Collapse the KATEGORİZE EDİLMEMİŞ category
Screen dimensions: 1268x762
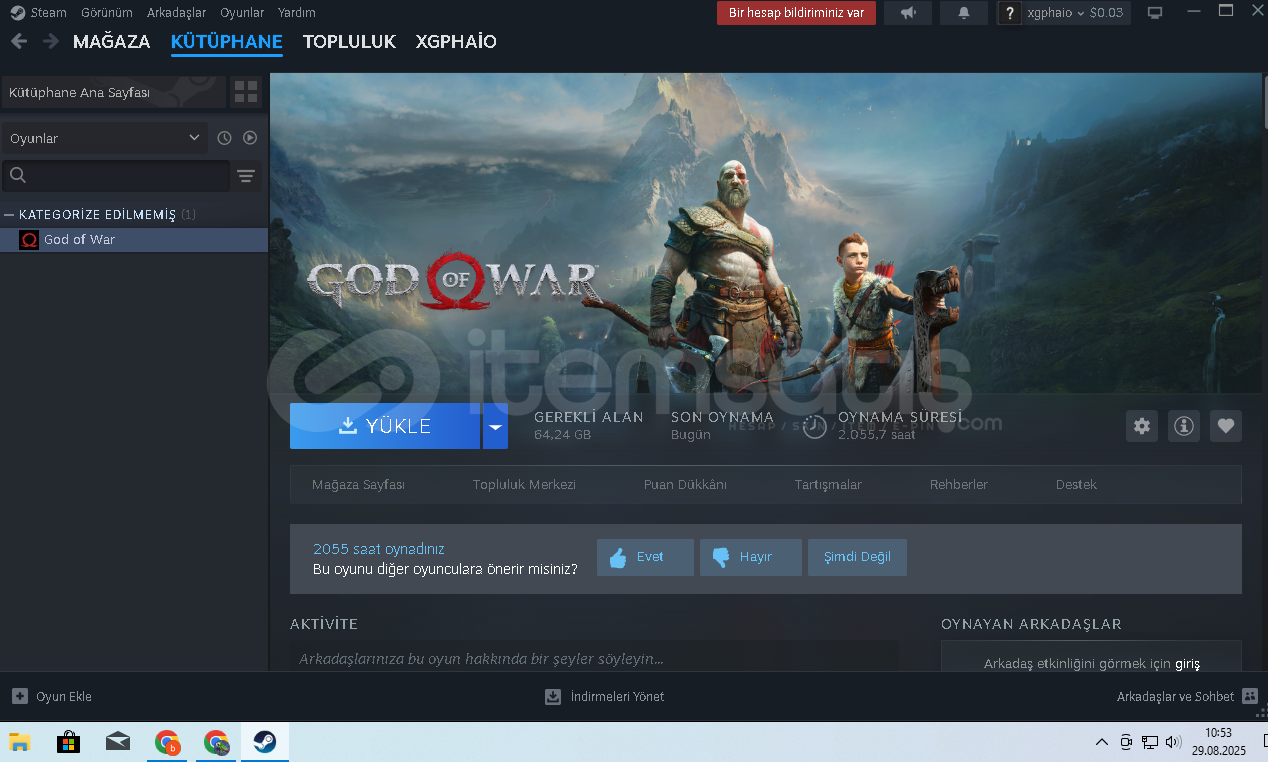coord(9,215)
